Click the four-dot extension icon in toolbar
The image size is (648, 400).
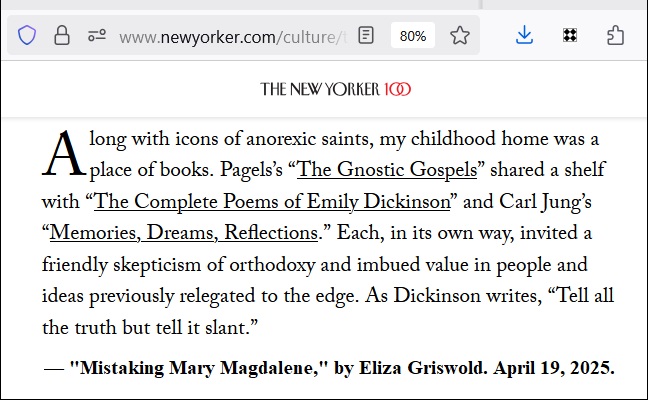tap(569, 36)
